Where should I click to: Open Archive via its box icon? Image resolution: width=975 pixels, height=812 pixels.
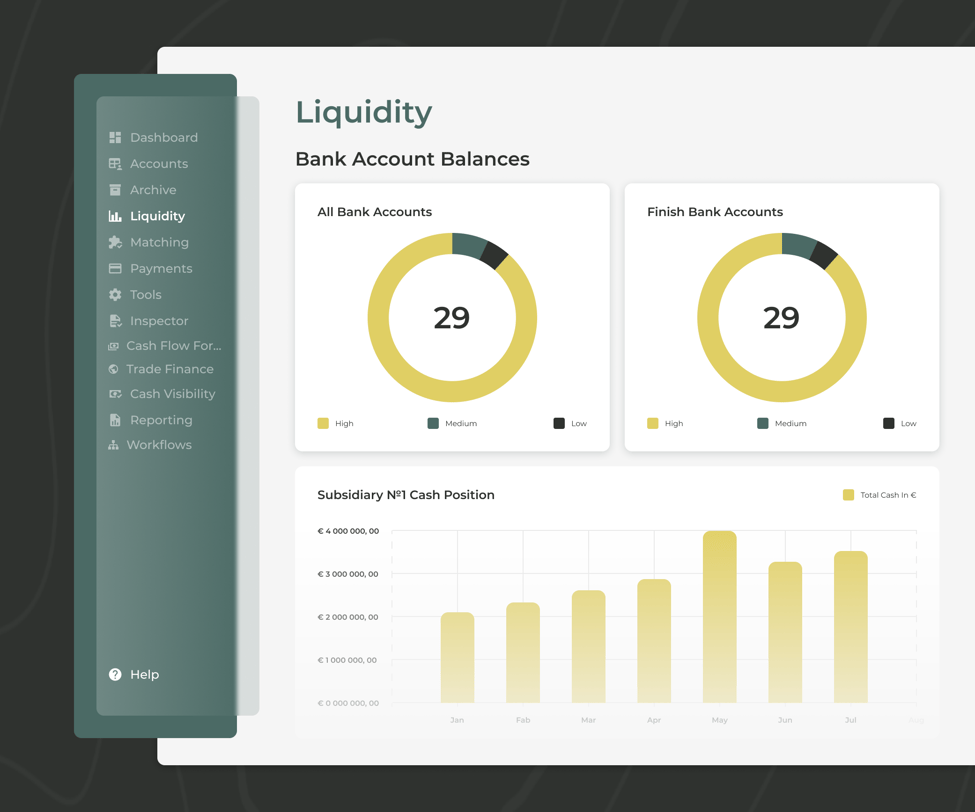[x=114, y=189]
